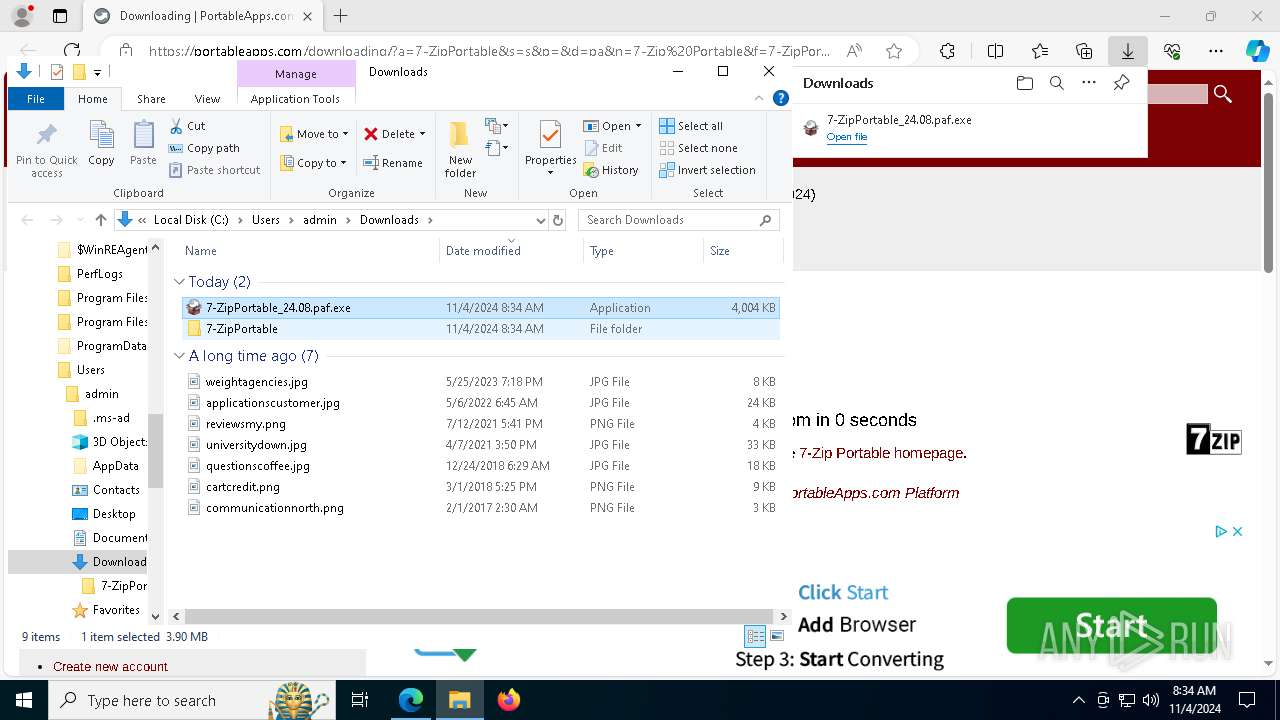The height and width of the screenshot is (720, 1280).
Task: Select applicationscustomer.jpg file
Action: point(480,403)
